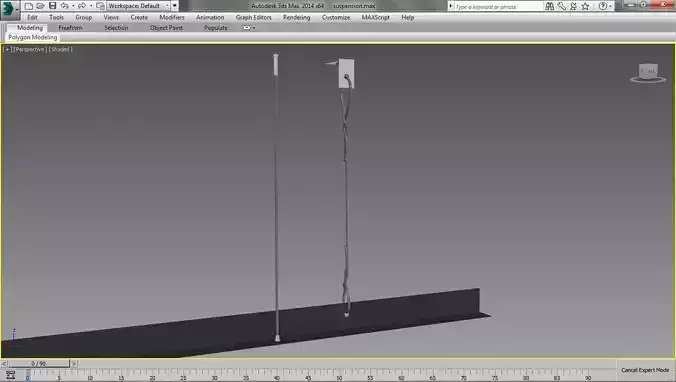The height and width of the screenshot is (382, 676).
Task: Open Subscription Center key icon
Action: point(561,6)
